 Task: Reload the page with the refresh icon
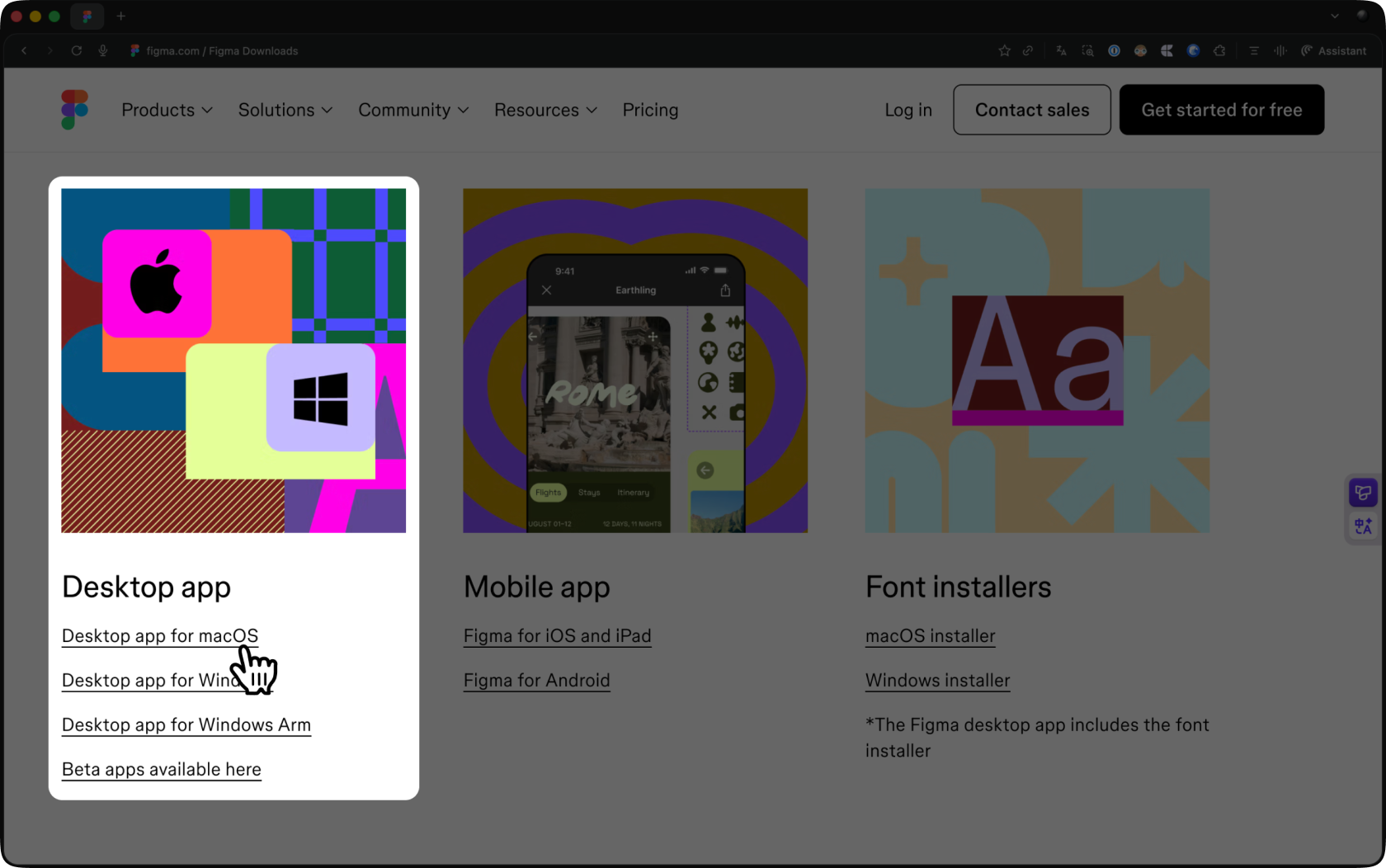[x=77, y=51]
